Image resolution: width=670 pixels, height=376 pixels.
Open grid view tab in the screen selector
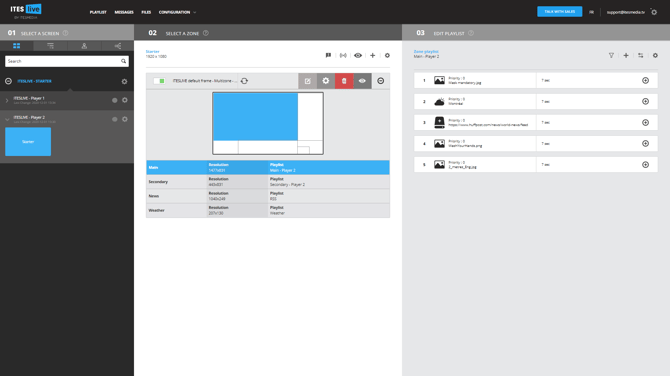[17, 46]
